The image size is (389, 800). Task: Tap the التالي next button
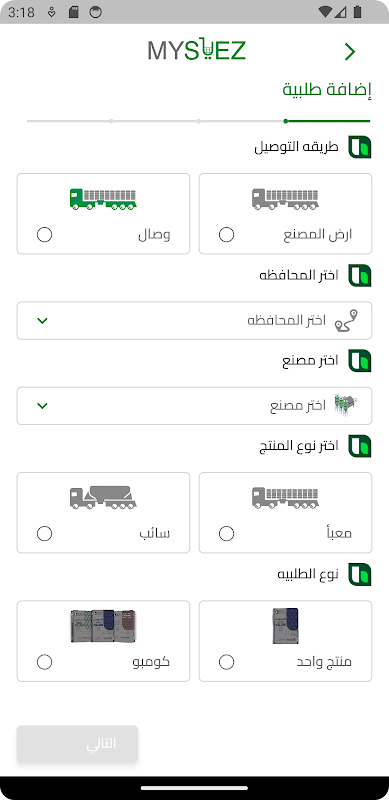[x=78, y=744]
